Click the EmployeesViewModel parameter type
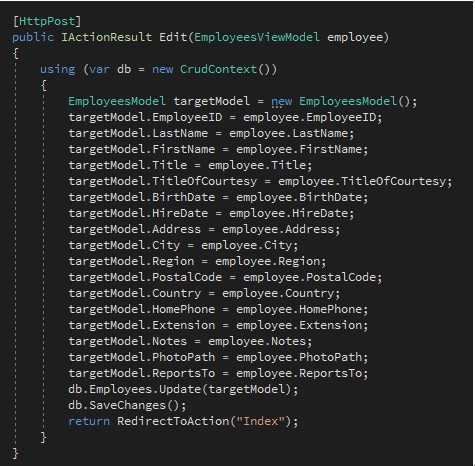The image size is (475, 466). [x=257, y=37]
